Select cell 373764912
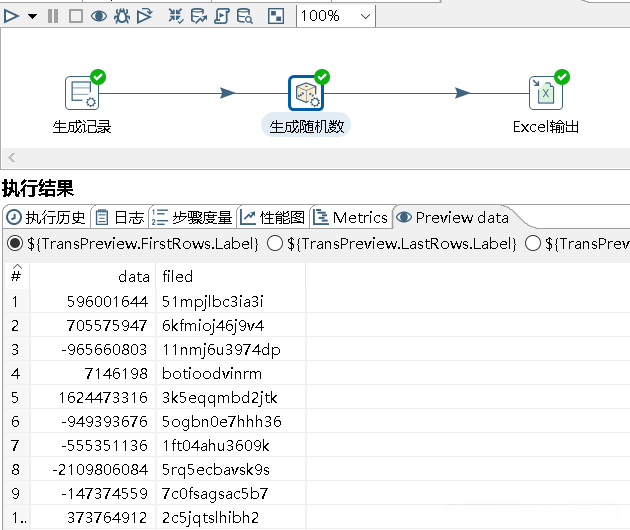Image resolution: width=630 pixels, height=530 pixels. (x=93, y=517)
